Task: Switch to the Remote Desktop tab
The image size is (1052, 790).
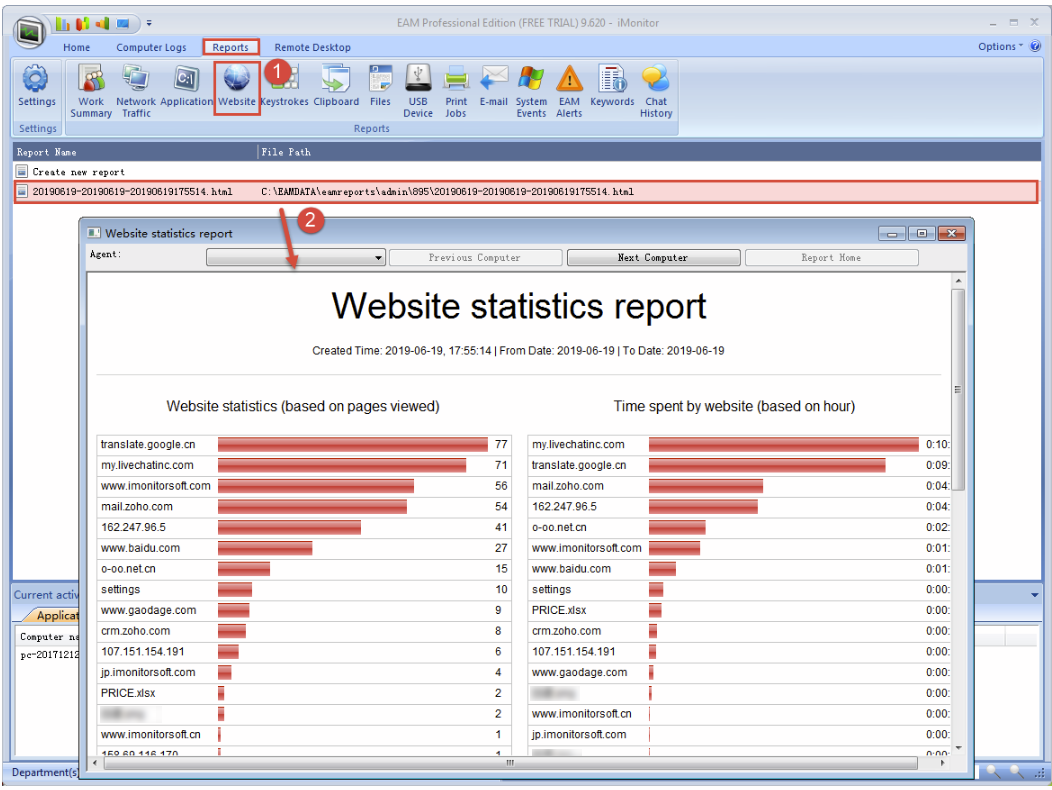Action: pyautogui.click(x=312, y=47)
